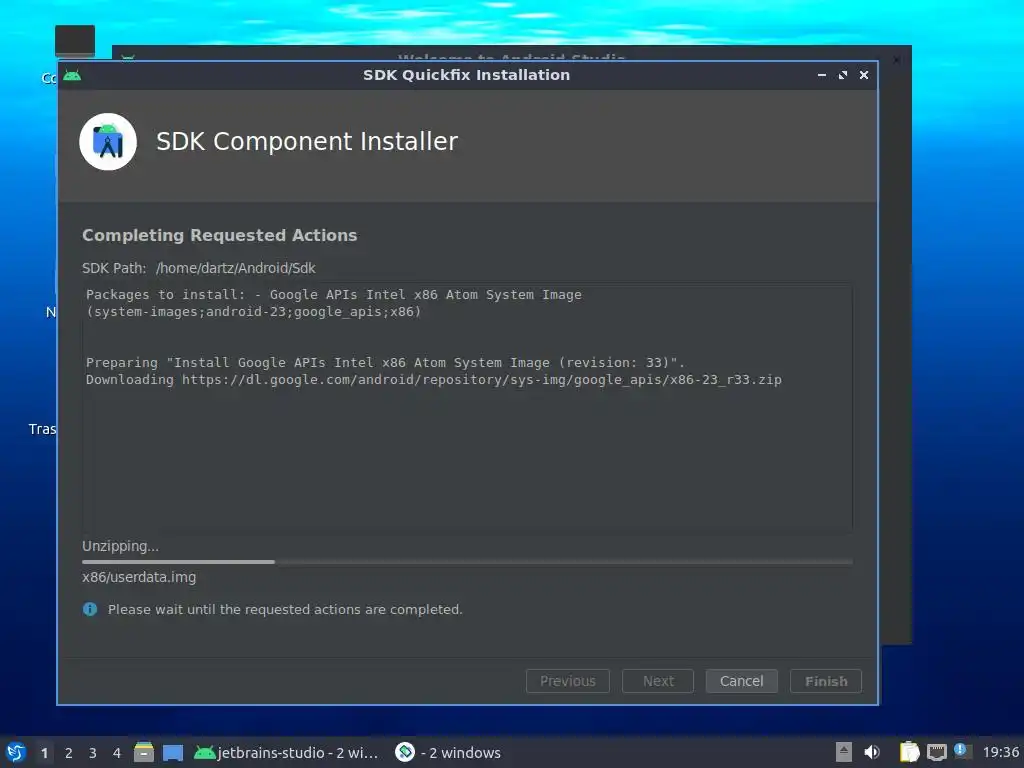Image resolution: width=1024 pixels, height=768 pixels.
Task: Click the 'Preparing Install Google APIs' log line
Action: (x=385, y=362)
